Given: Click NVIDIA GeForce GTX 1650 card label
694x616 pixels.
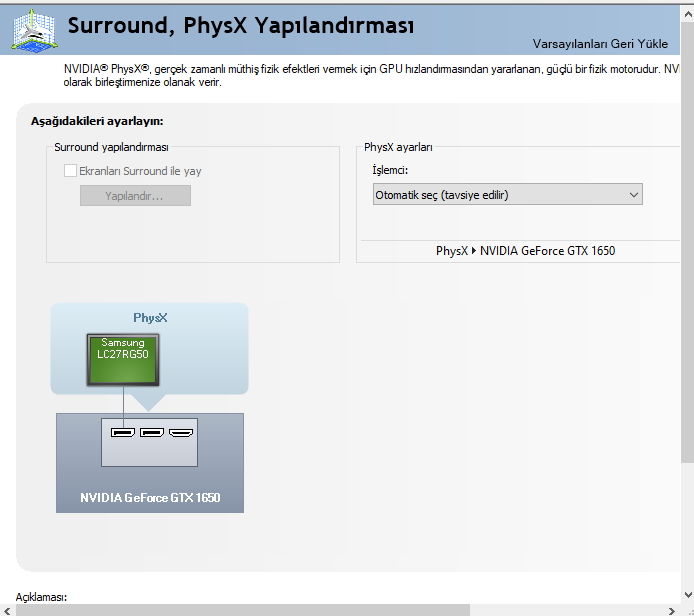Looking at the screenshot, I should point(150,498).
